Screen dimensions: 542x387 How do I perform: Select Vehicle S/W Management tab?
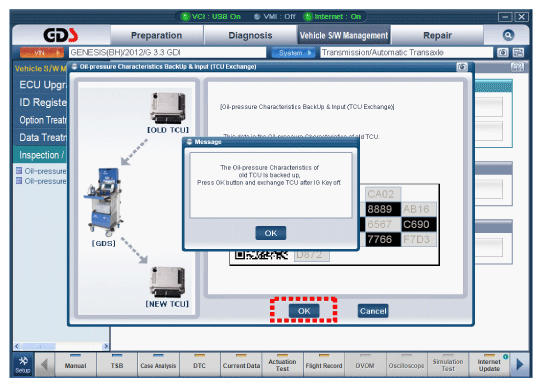(x=344, y=35)
